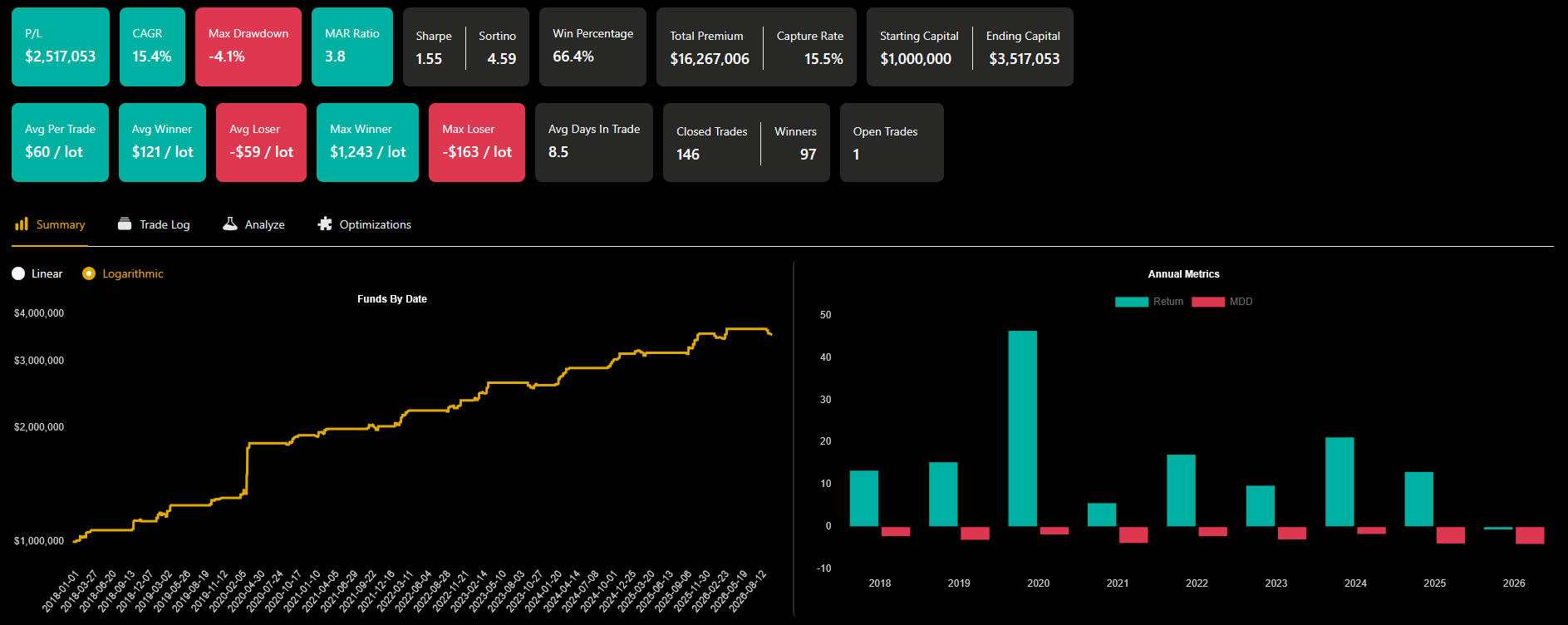This screenshot has height=625, width=1568.
Task: Click the Capture Rate 15.5% value
Action: [x=823, y=59]
